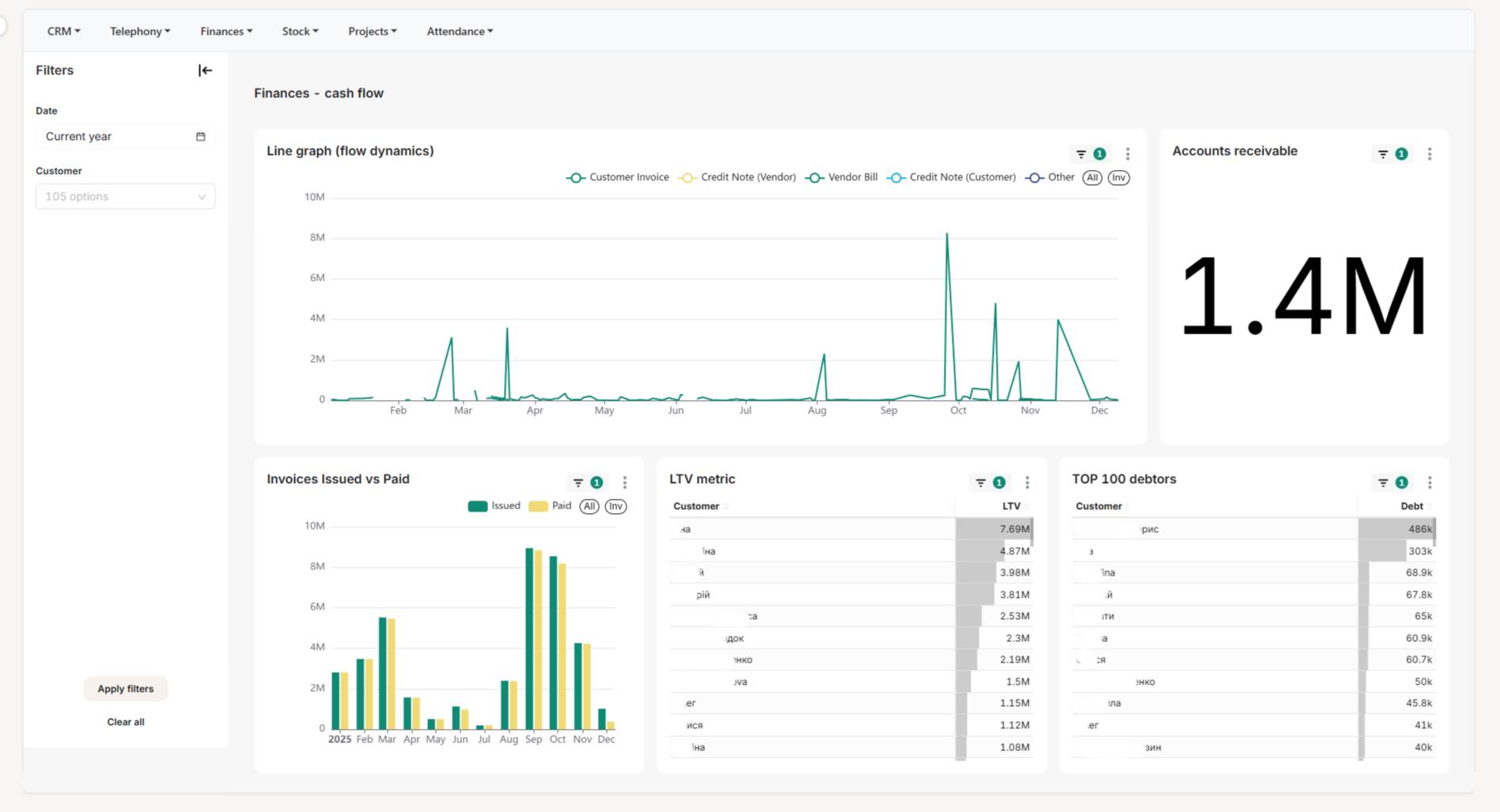Click the Apply filters button

pyautogui.click(x=125, y=689)
